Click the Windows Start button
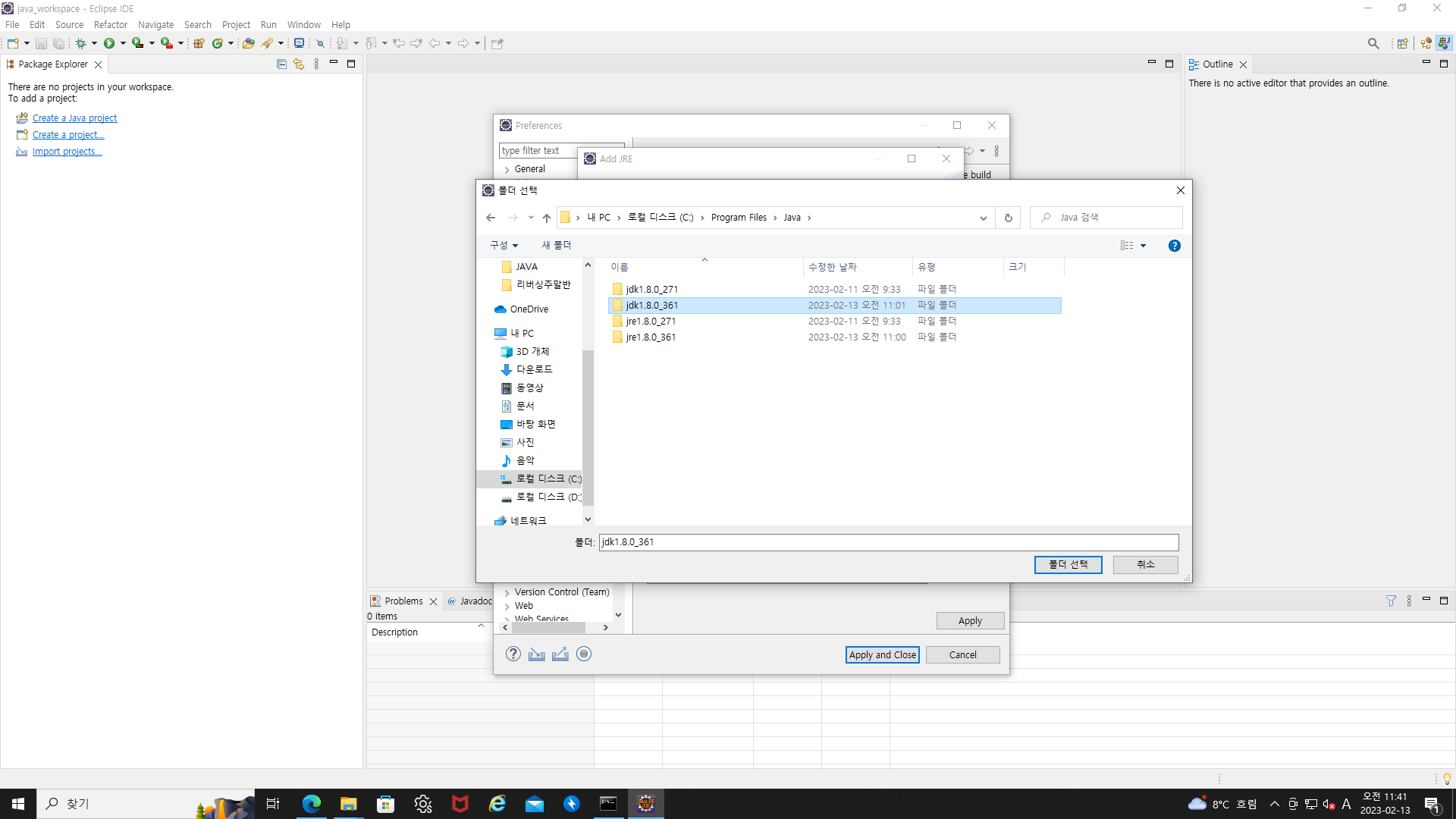Viewport: 1456px width, 819px height. pos(18,804)
